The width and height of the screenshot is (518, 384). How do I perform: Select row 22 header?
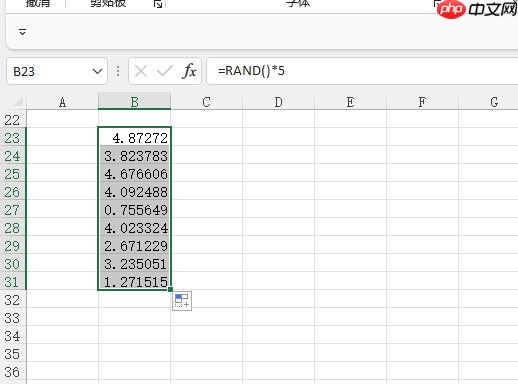pyautogui.click(x=13, y=120)
